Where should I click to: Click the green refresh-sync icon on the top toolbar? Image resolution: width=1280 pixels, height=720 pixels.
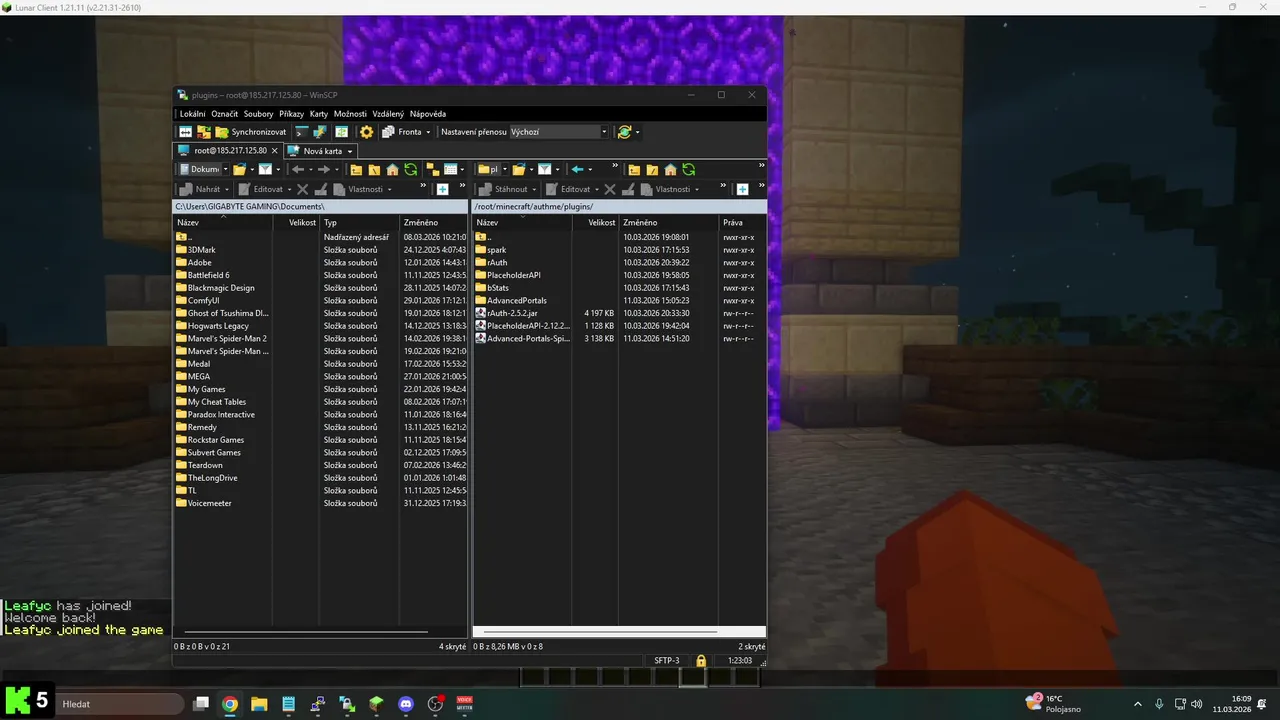(625, 132)
